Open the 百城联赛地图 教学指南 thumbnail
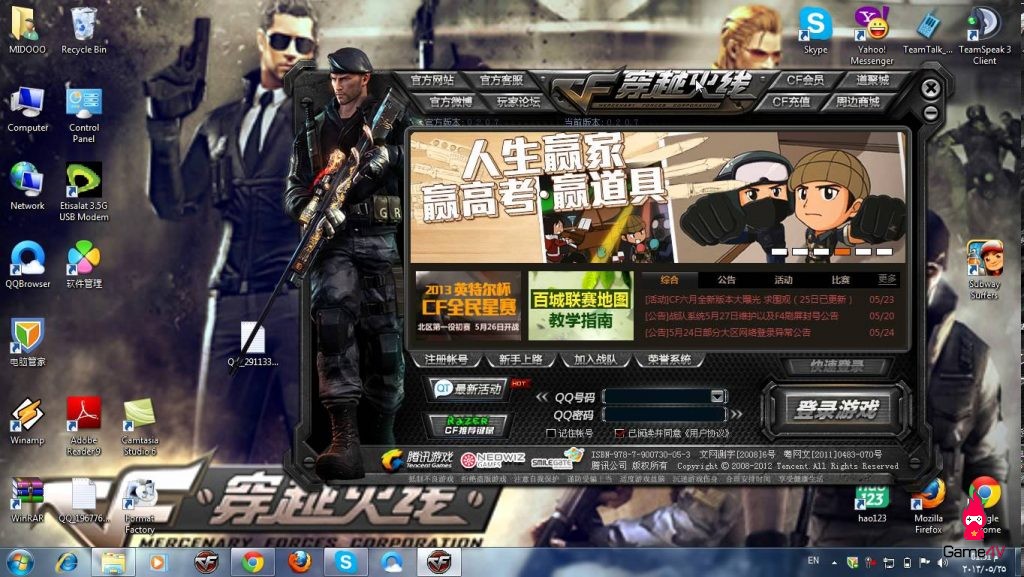The image size is (1024, 577). tap(581, 305)
